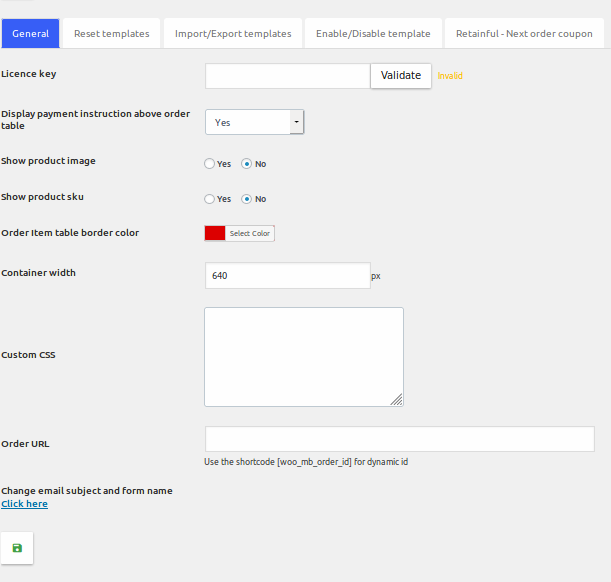Click the Container width field
Image resolution: width=611 pixels, height=582 pixels.
pyautogui.click(x=287, y=275)
